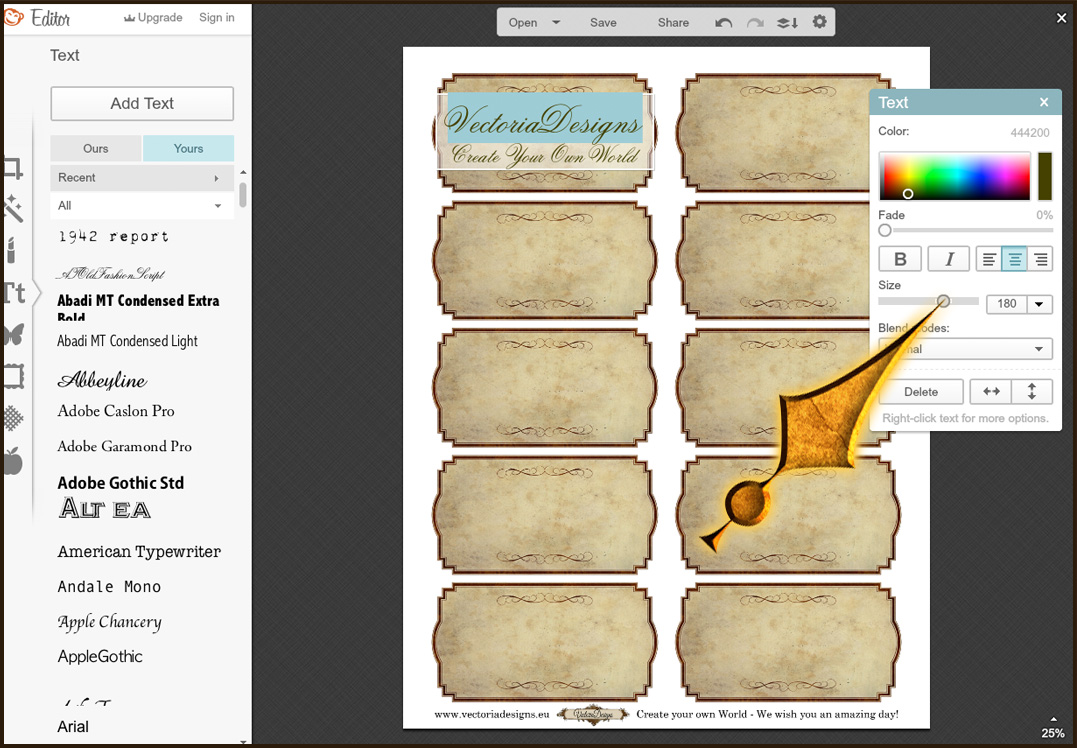Screen dimensions: 1077x748
Task: Select the AppleGothic font
Action: (100, 657)
